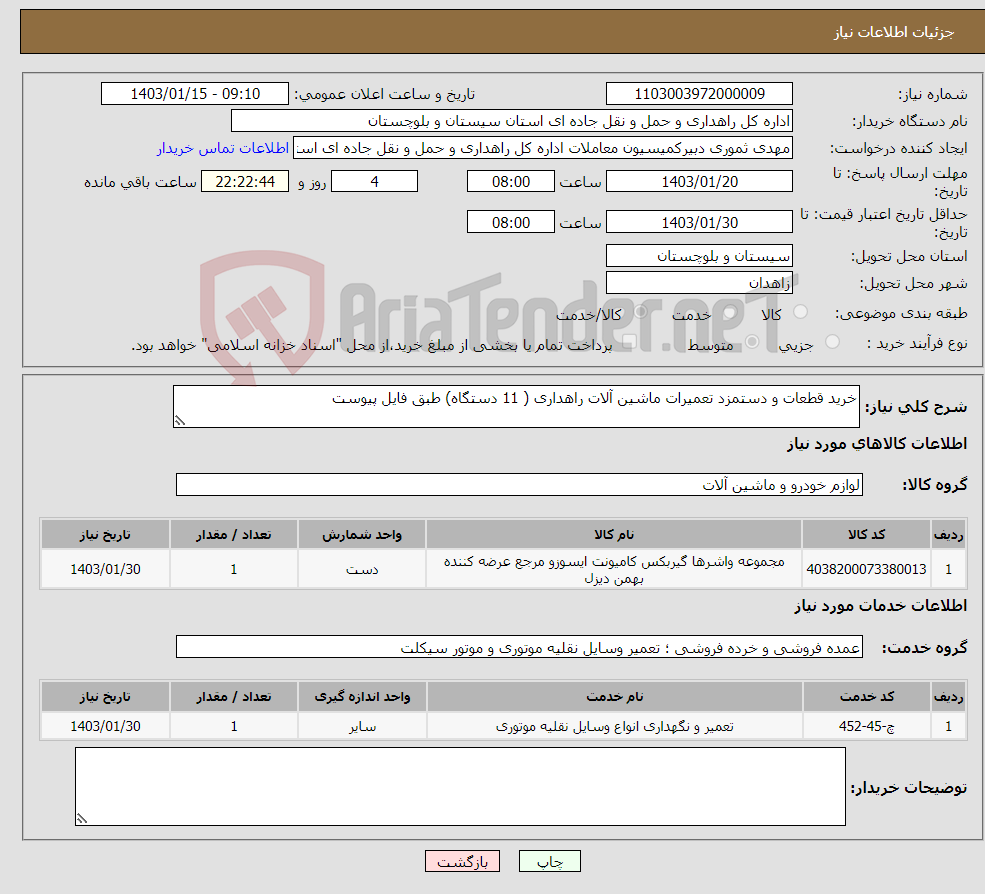Viewport: 985px width, 894px height.
Task: Click goods name مجموعه واشرها گیربکس cell
Action: [x=614, y=569]
